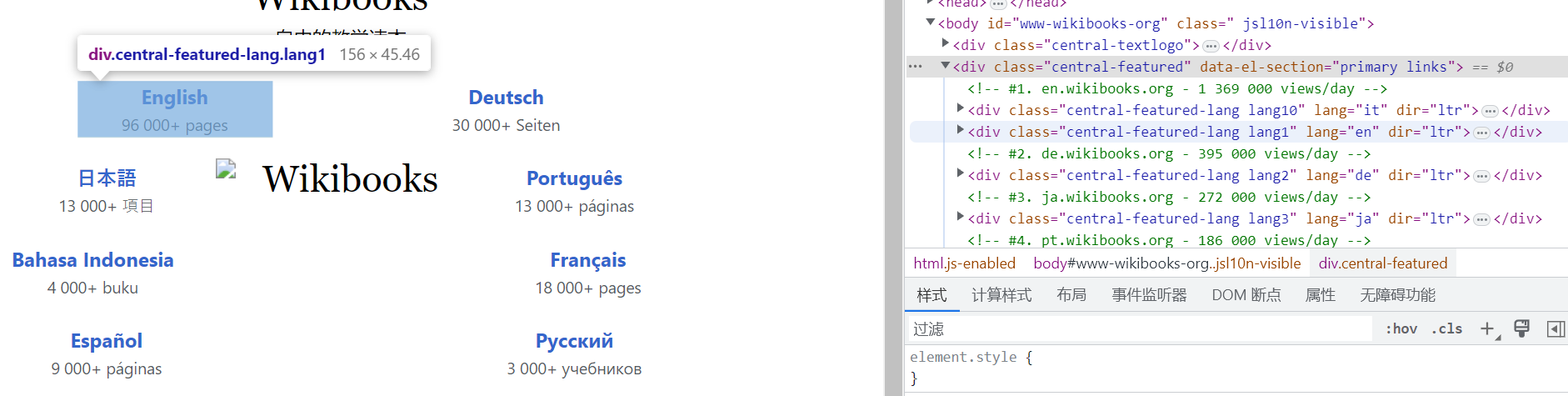The image size is (1568, 396).
Task: Open the Русский Wikibooks link
Action: click(574, 341)
